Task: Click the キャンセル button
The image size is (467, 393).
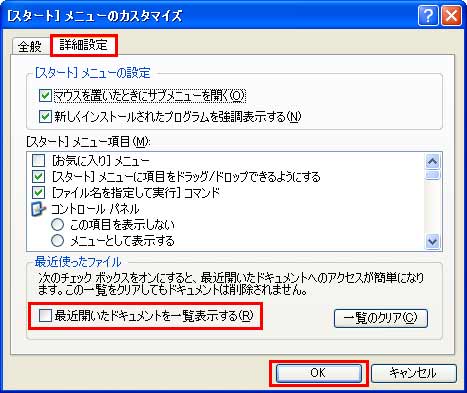Action: coord(413,373)
